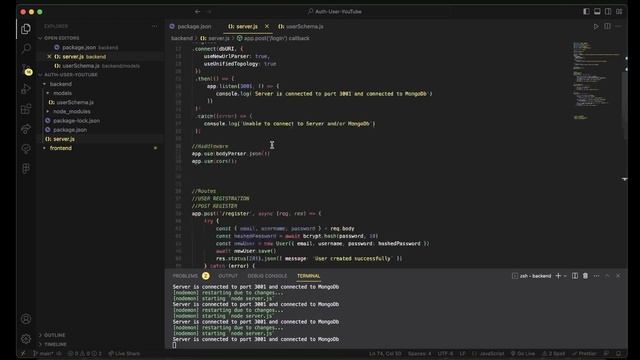Open the Explorer view in activity bar
This screenshot has width=640, height=360.
pos(26,29)
